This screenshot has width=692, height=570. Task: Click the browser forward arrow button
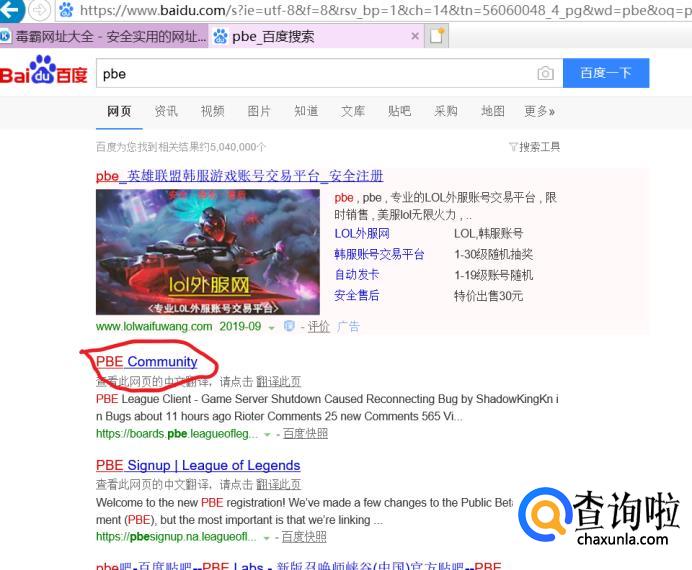coord(39,10)
